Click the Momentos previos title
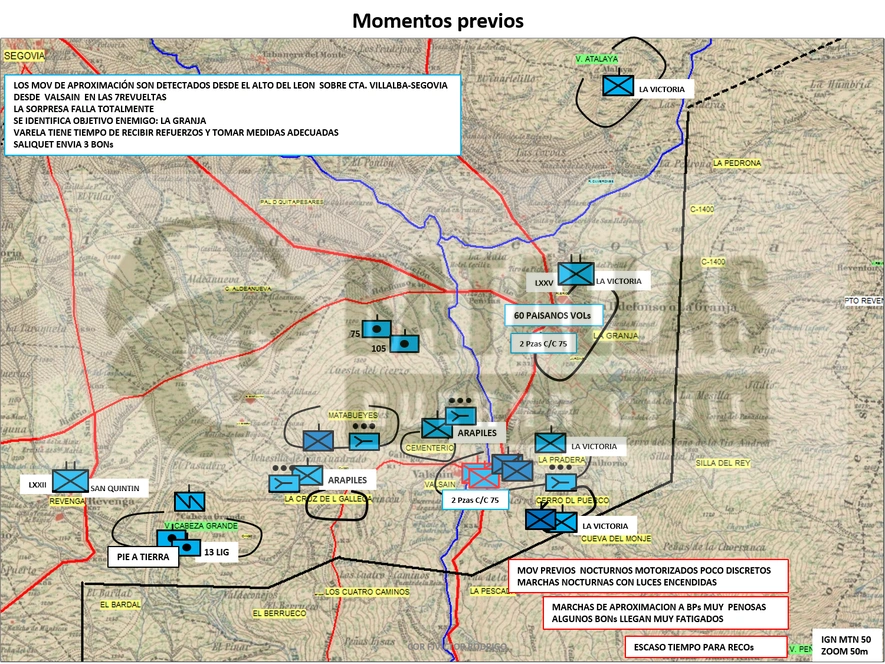 click(x=438, y=21)
